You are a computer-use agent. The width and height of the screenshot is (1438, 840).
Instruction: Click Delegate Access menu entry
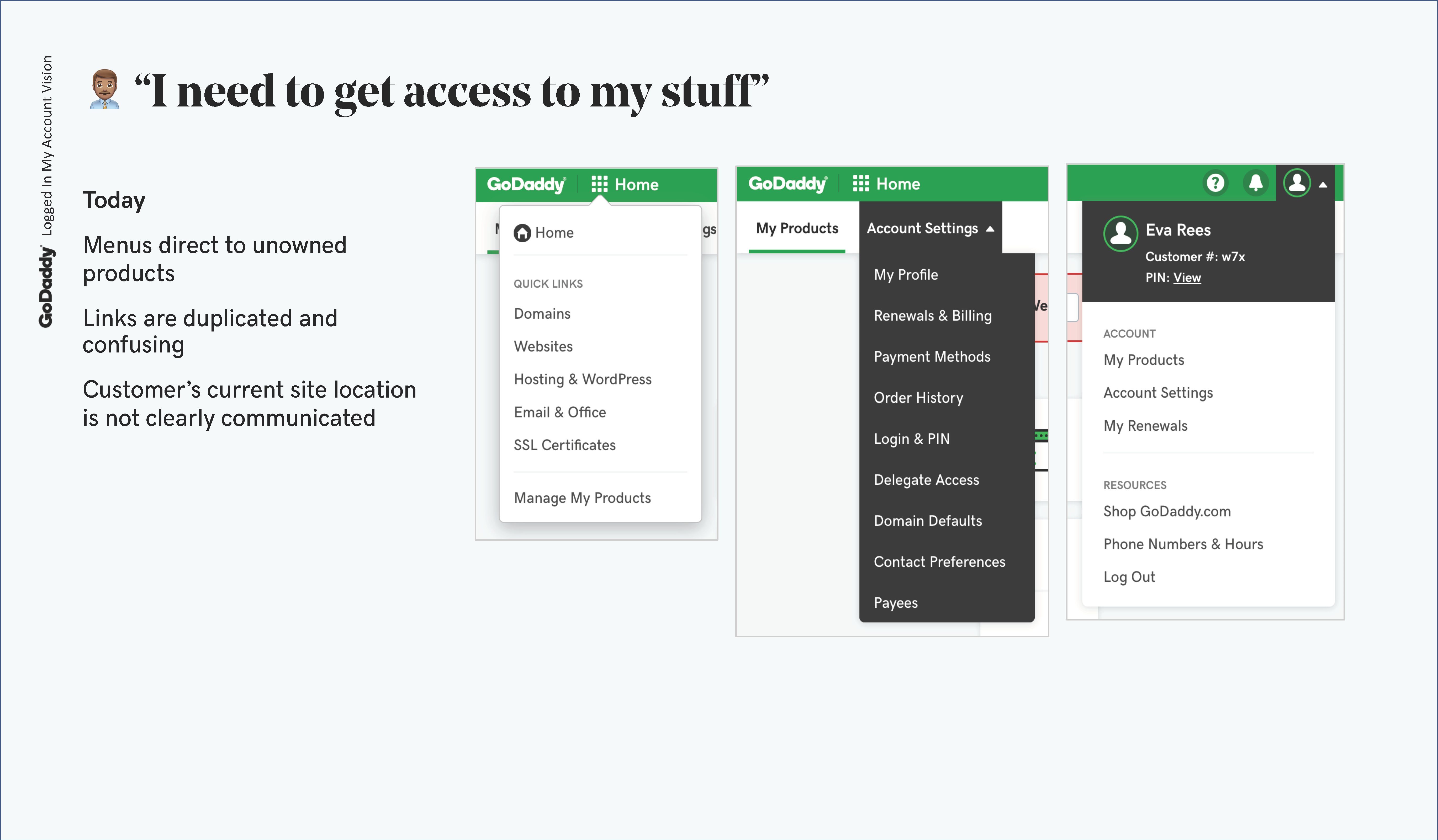click(x=926, y=480)
